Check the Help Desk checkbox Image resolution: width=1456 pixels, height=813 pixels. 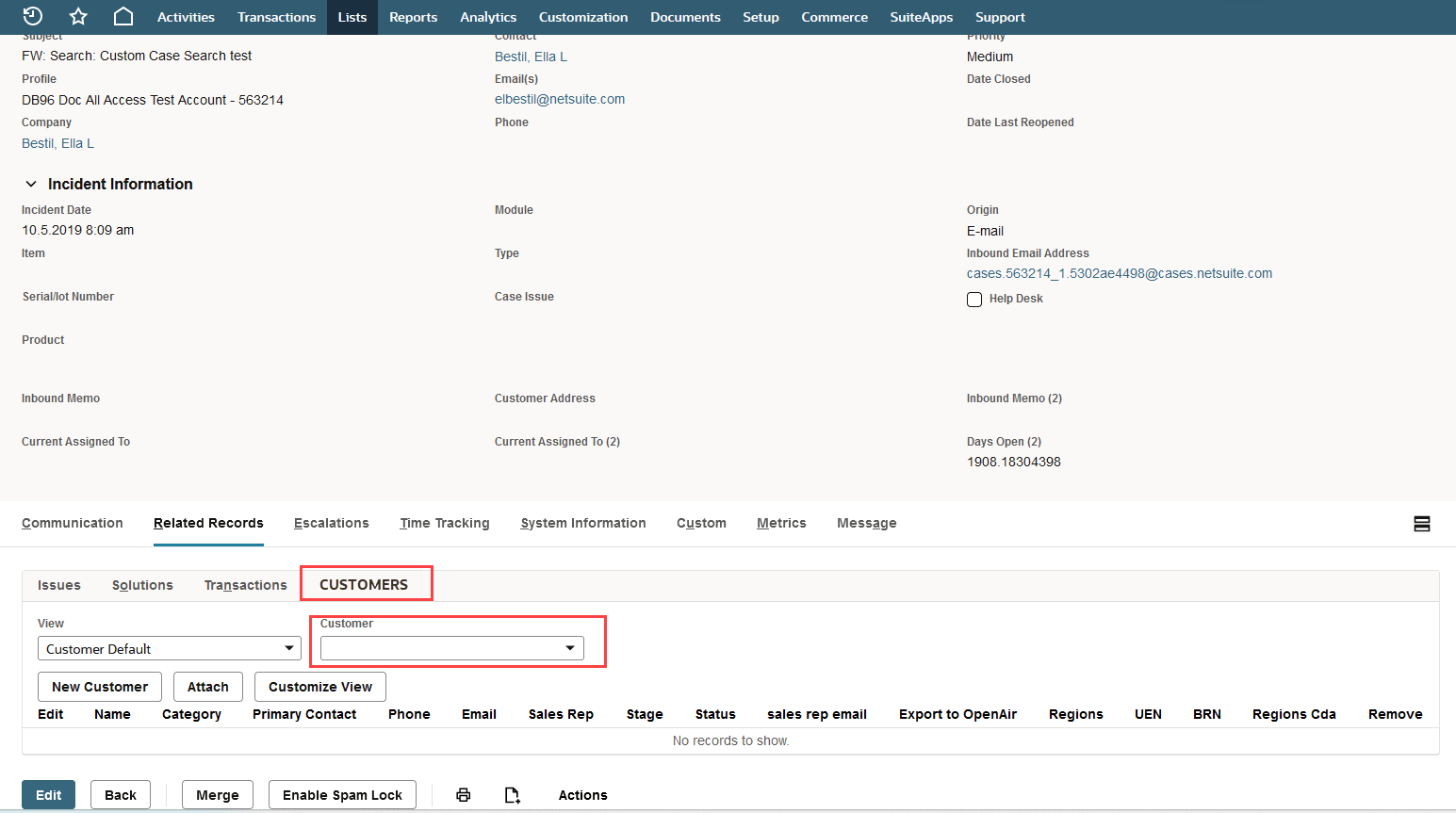(x=974, y=300)
